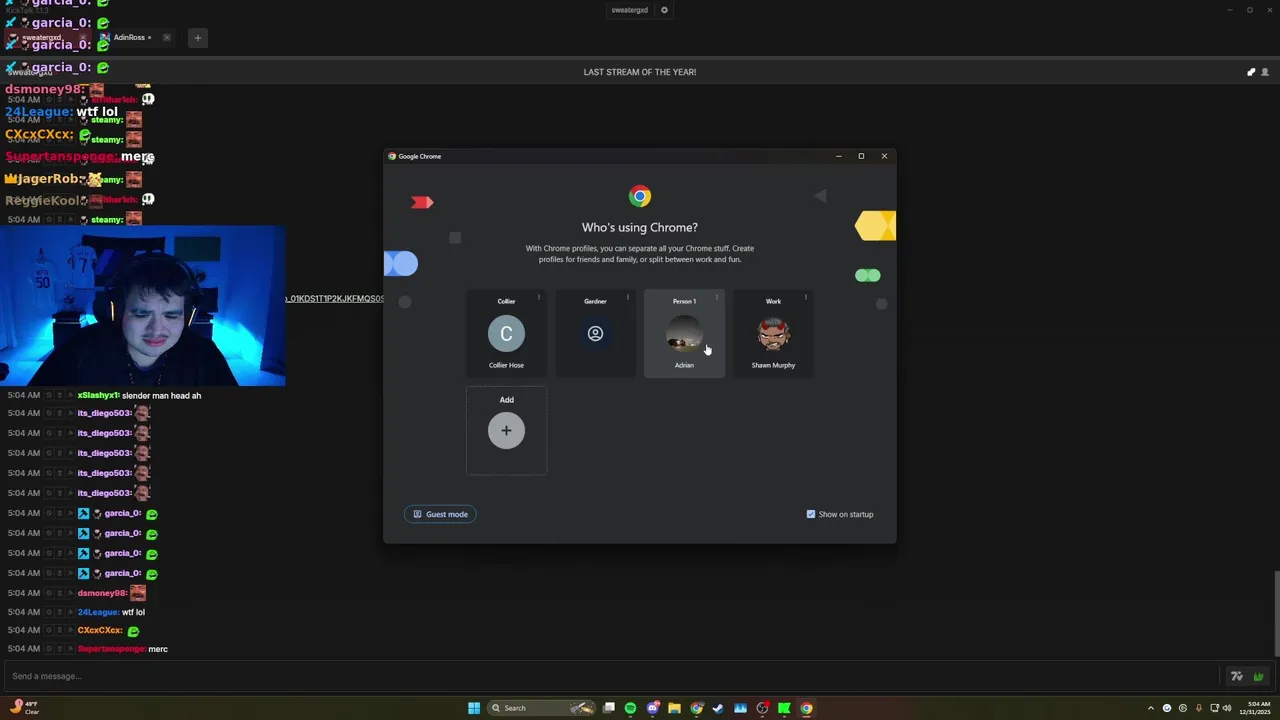Click username 24League in chat list
The height and width of the screenshot is (720, 1280).
click(x=98, y=612)
